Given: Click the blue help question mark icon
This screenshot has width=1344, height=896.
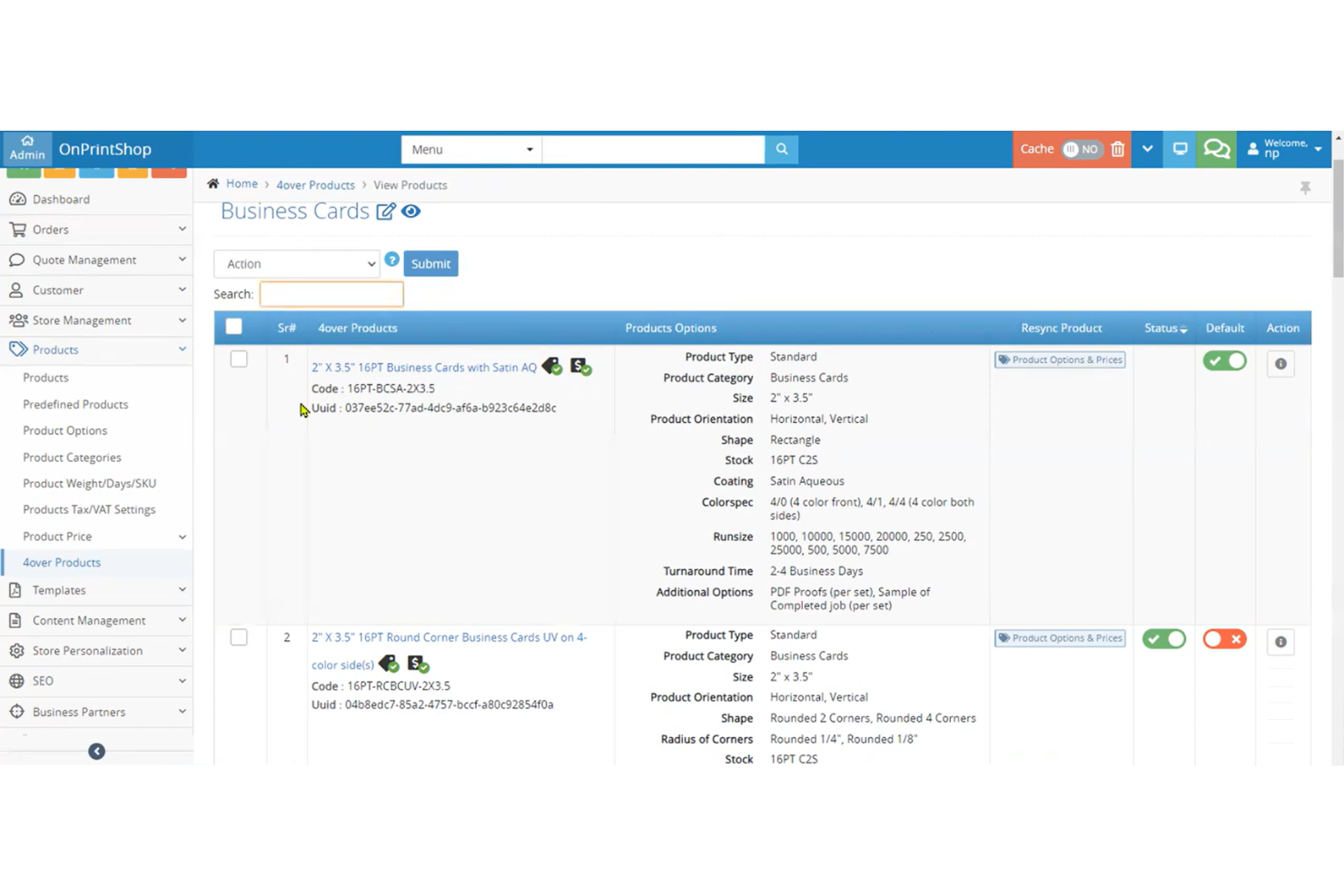Looking at the screenshot, I should pos(391,260).
